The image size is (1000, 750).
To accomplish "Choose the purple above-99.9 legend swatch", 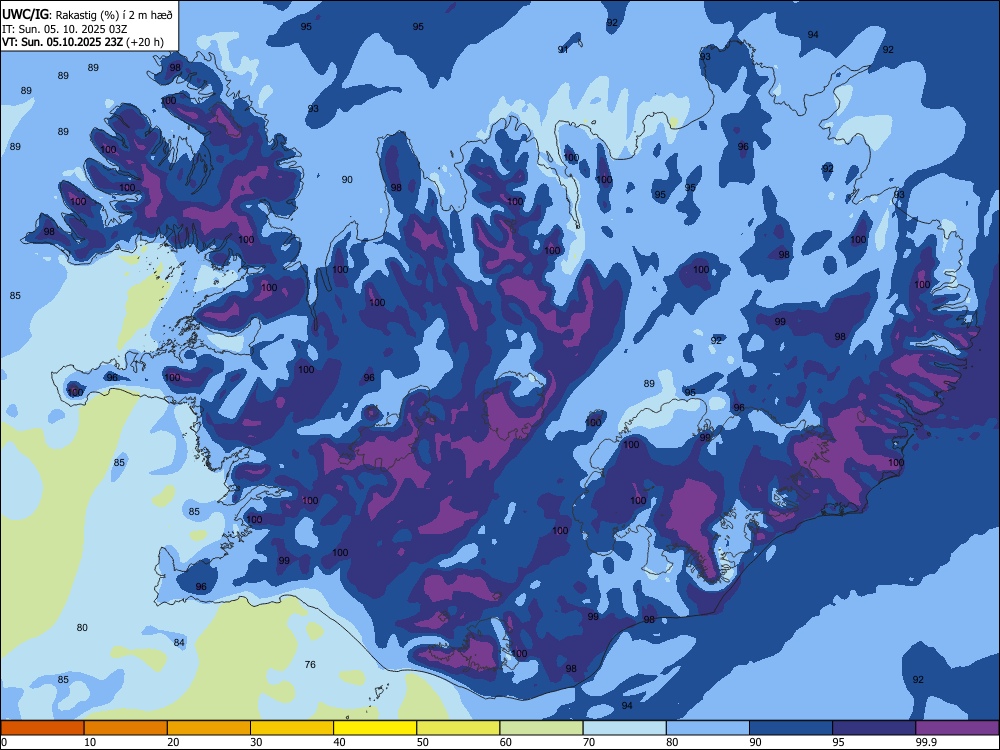I will pyautogui.click(x=957, y=728).
